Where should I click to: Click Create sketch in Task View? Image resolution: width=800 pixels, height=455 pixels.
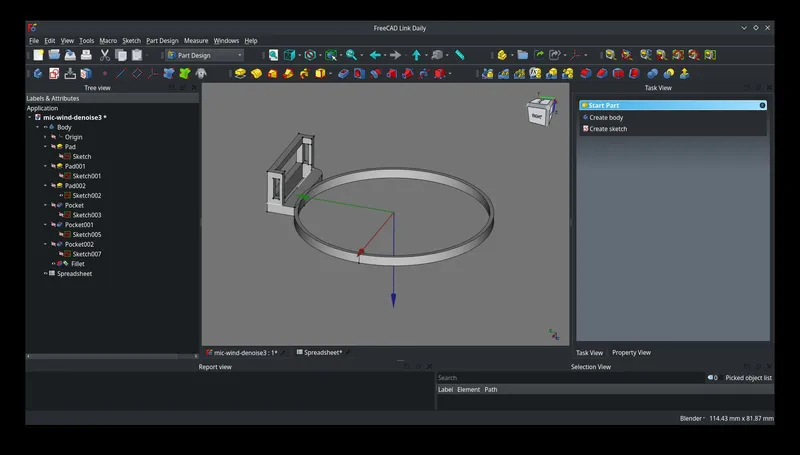pyautogui.click(x=608, y=129)
